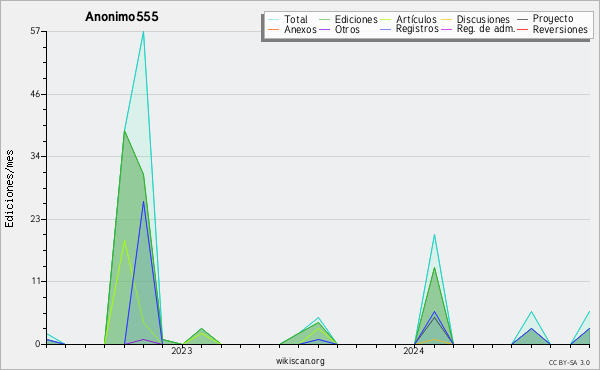Select the Total legend entry
The height and width of the screenshot is (370, 600).
(288, 19)
